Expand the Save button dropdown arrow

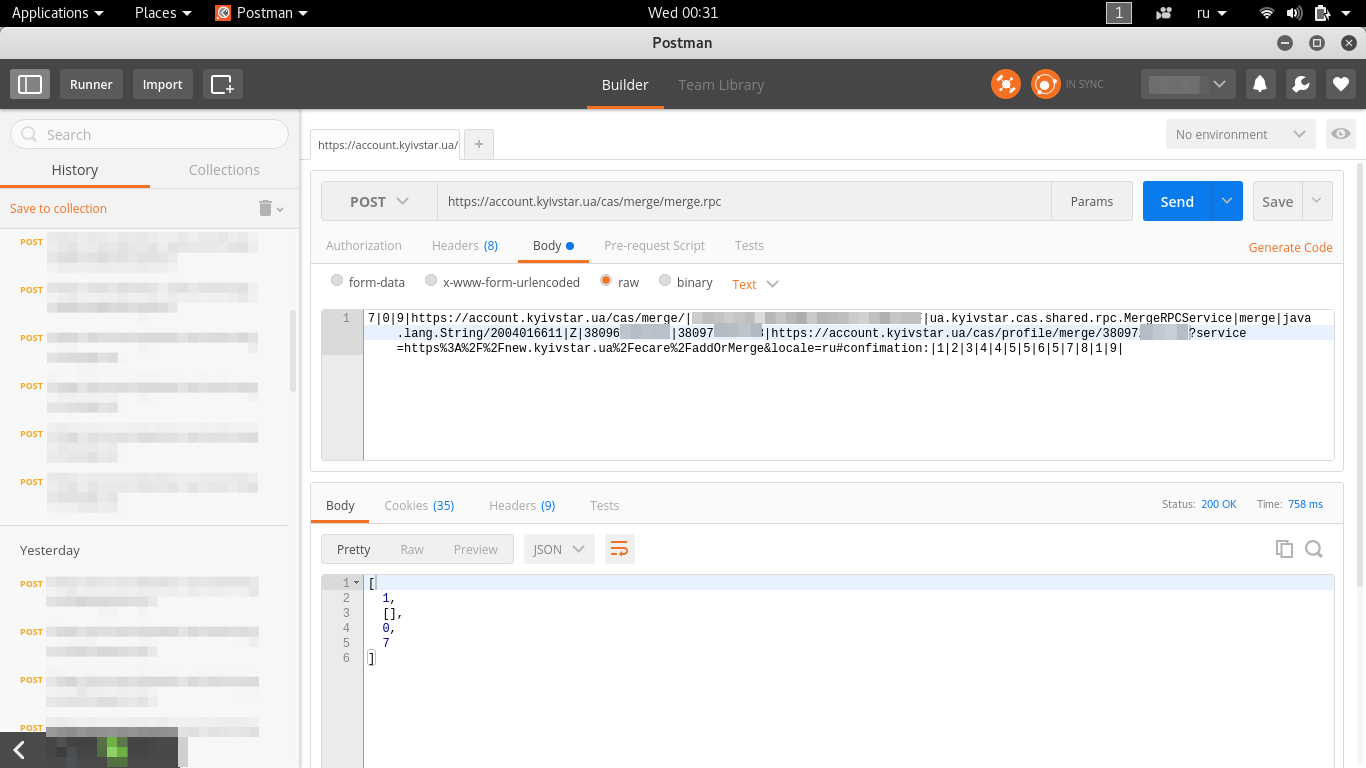(x=1317, y=201)
